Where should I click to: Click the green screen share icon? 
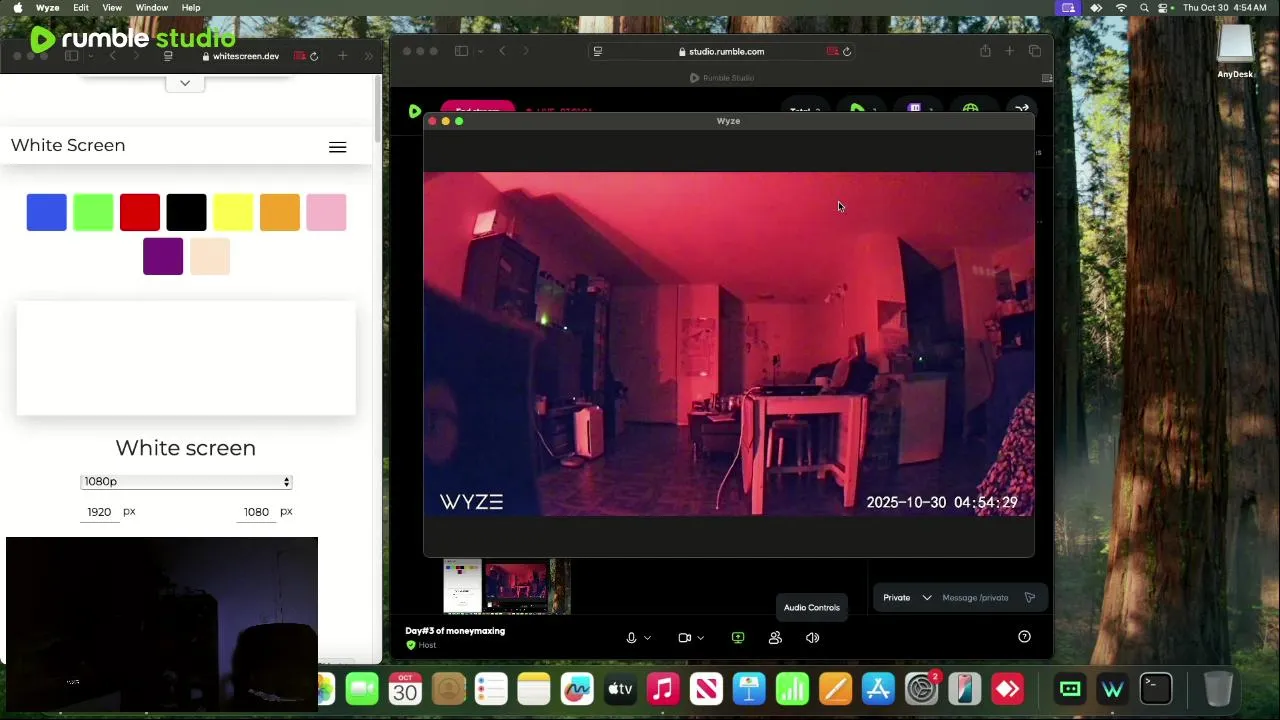(738, 638)
